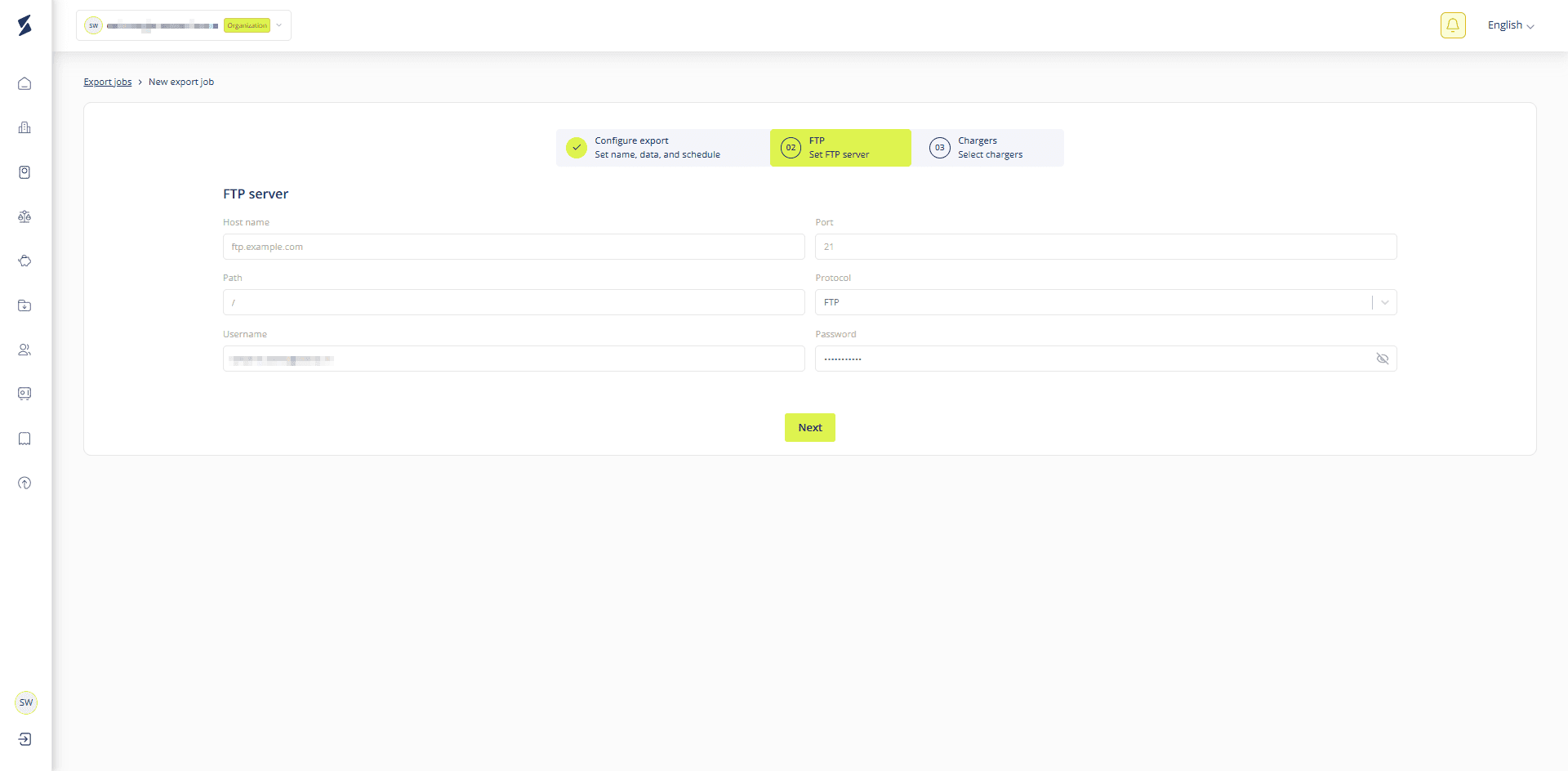1568x771 pixels.
Task: Click the lightning bolt app logo
Action: pos(24,25)
